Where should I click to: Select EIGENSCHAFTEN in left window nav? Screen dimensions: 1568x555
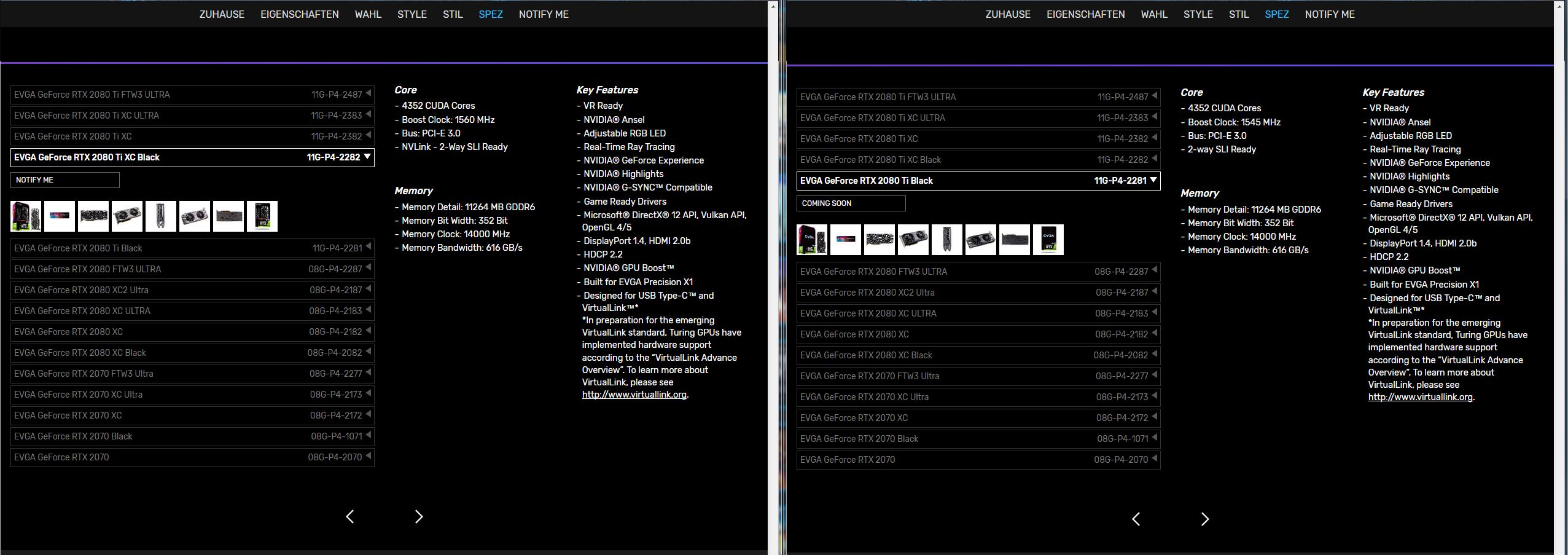click(299, 14)
